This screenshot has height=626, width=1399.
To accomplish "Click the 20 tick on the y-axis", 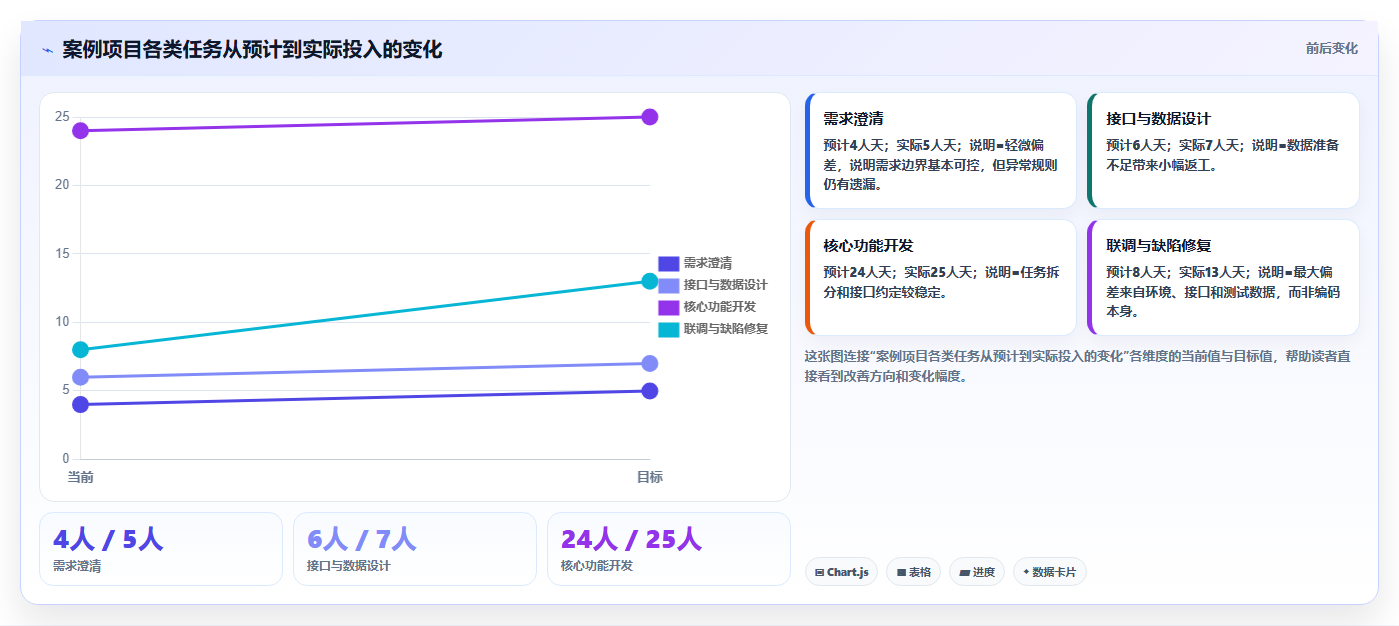I will tap(62, 185).
